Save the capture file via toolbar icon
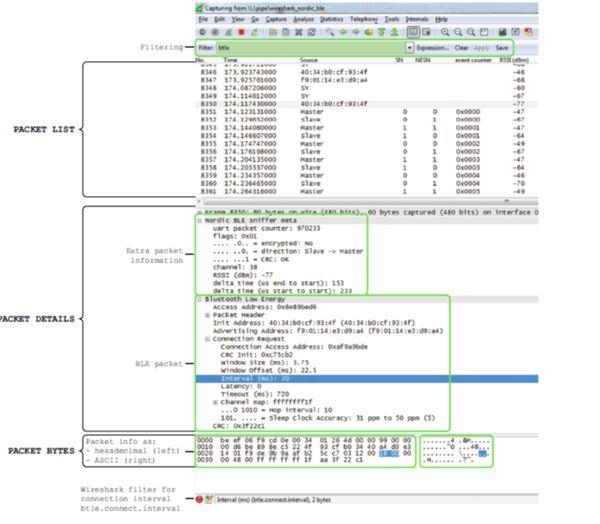 tap(286, 33)
